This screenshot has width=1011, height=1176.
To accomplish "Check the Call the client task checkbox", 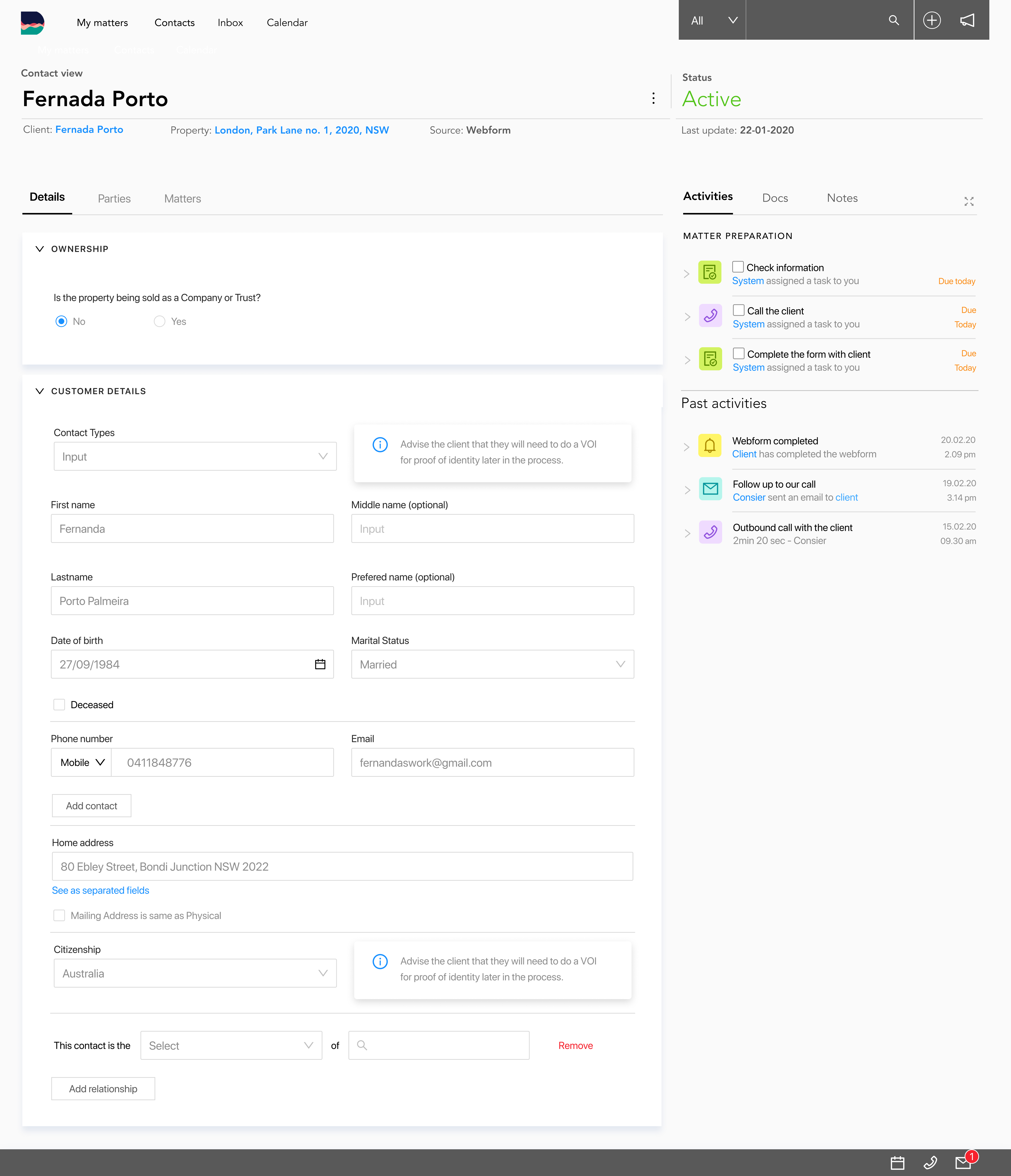I will click(739, 310).
